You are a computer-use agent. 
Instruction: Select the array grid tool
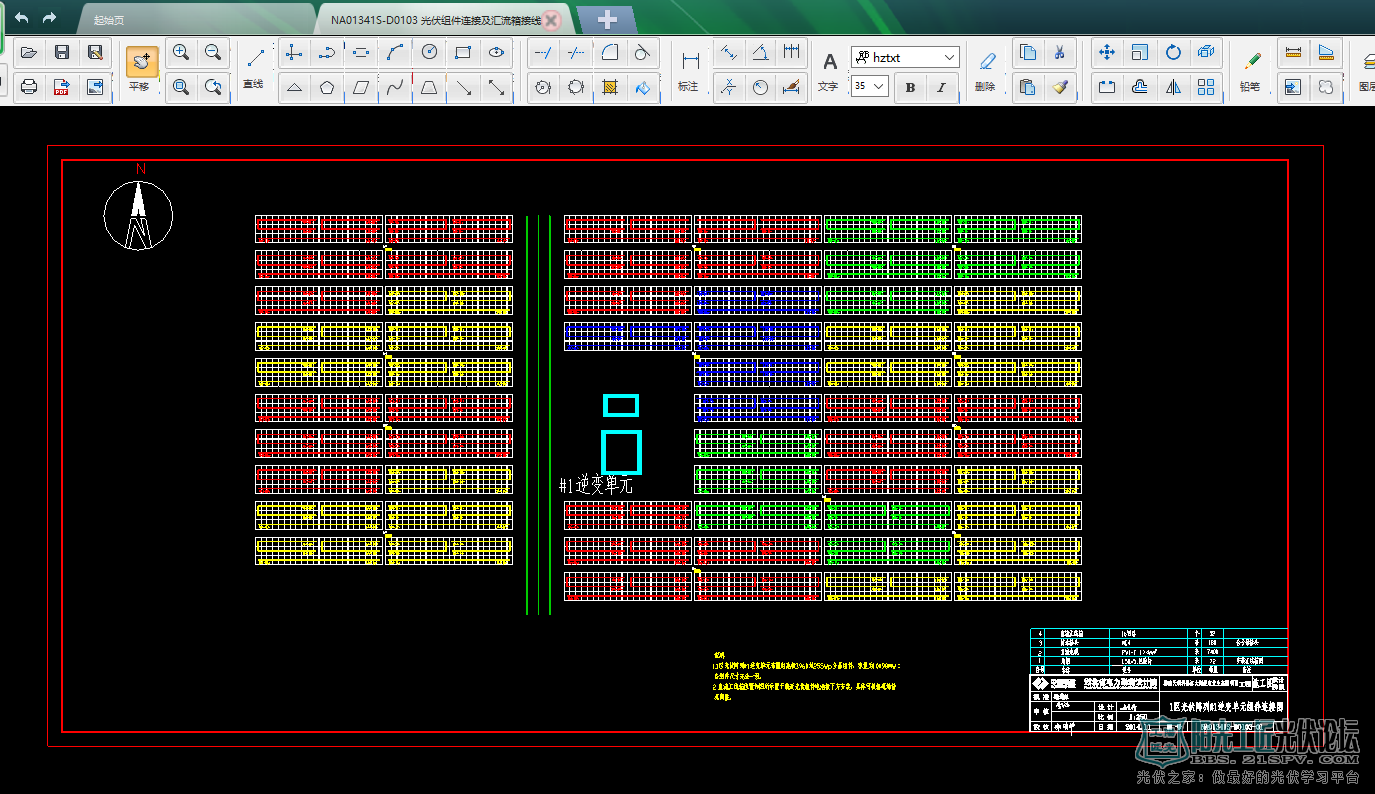1206,87
